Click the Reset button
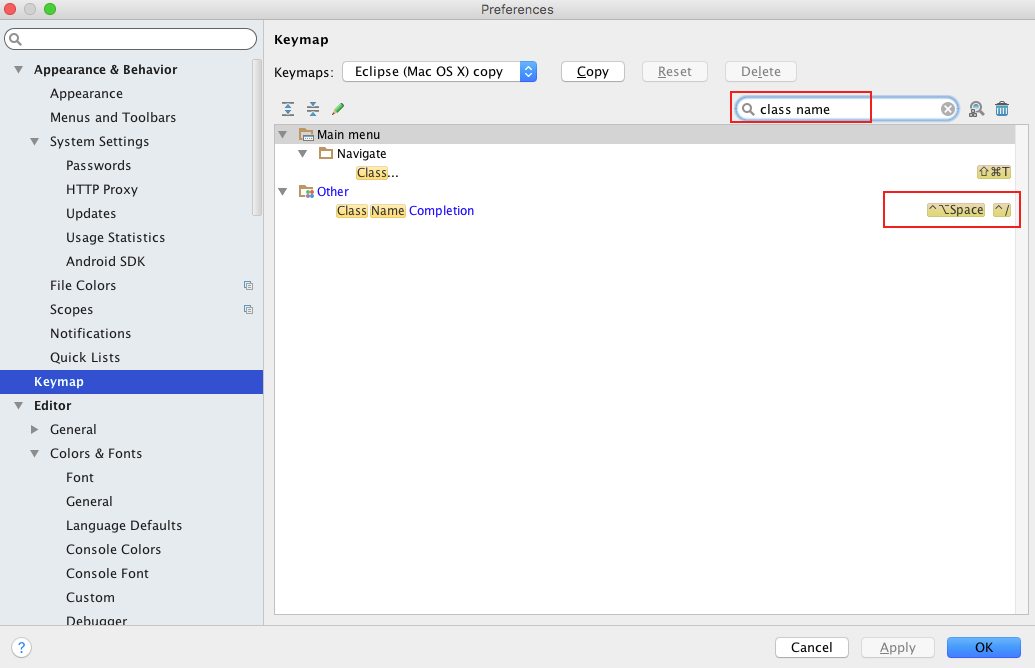Viewport: 1035px width, 668px height. point(675,71)
